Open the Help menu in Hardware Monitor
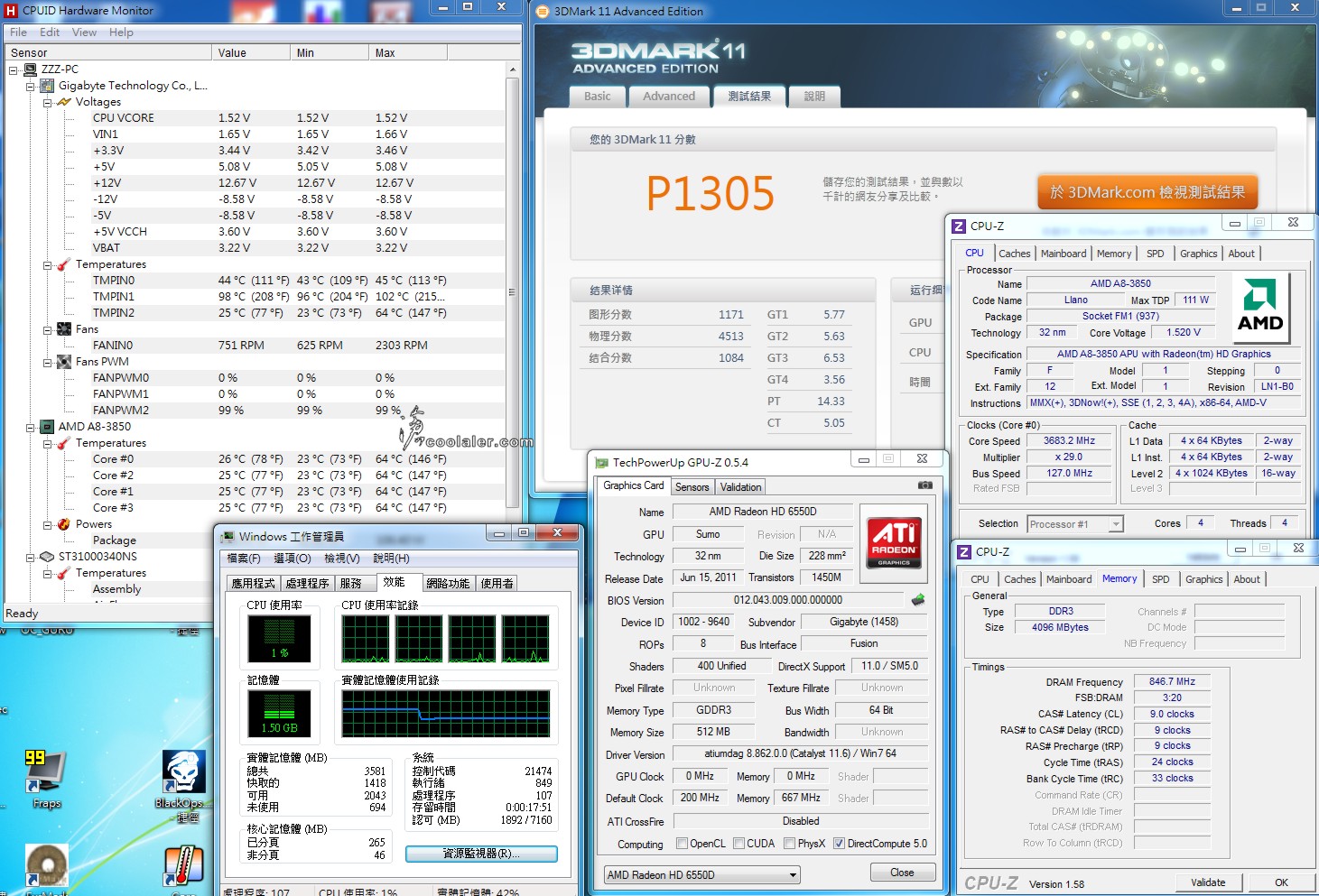Viewport: 1319px width, 896px height. point(121,32)
